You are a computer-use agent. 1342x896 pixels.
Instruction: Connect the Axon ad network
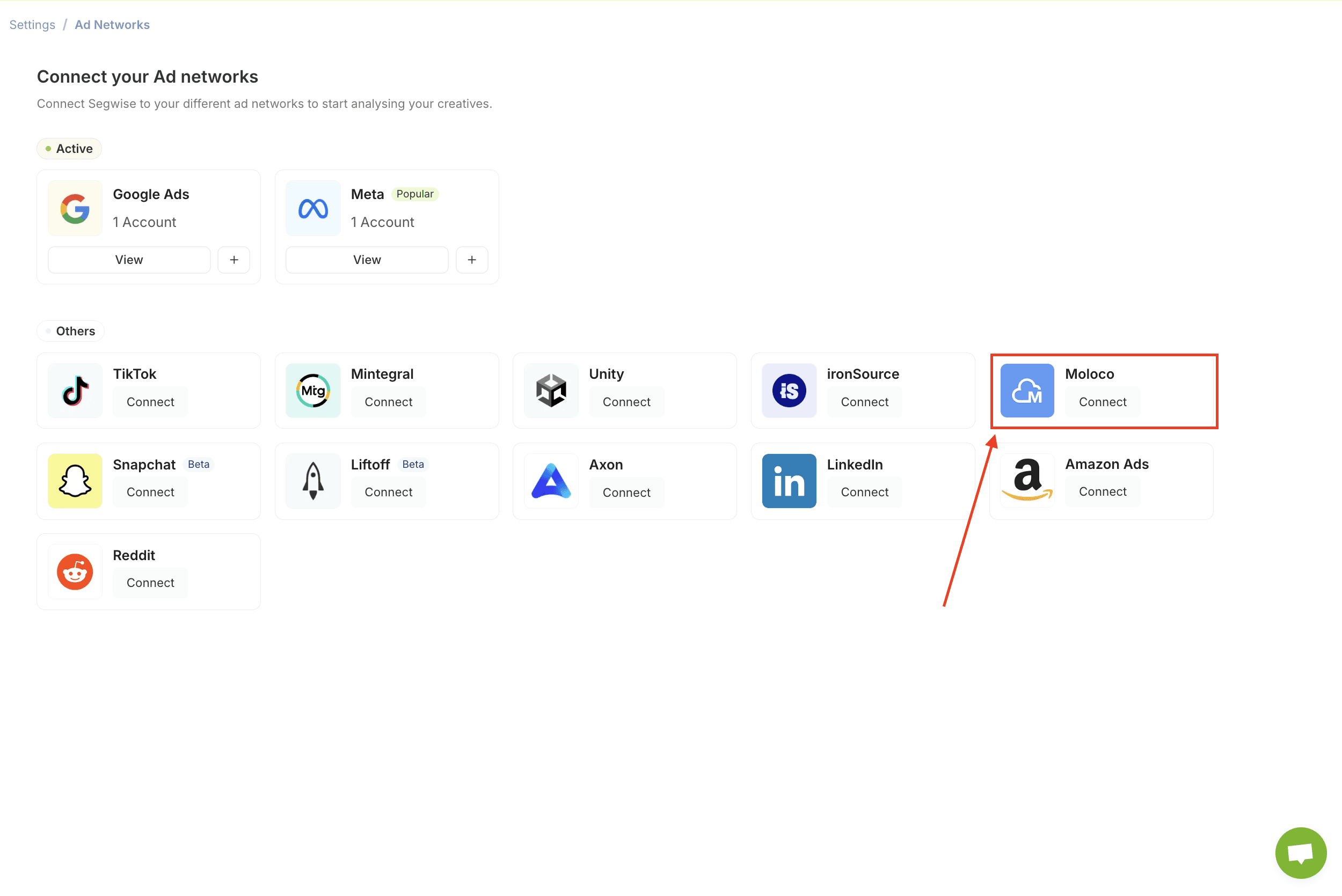point(626,493)
